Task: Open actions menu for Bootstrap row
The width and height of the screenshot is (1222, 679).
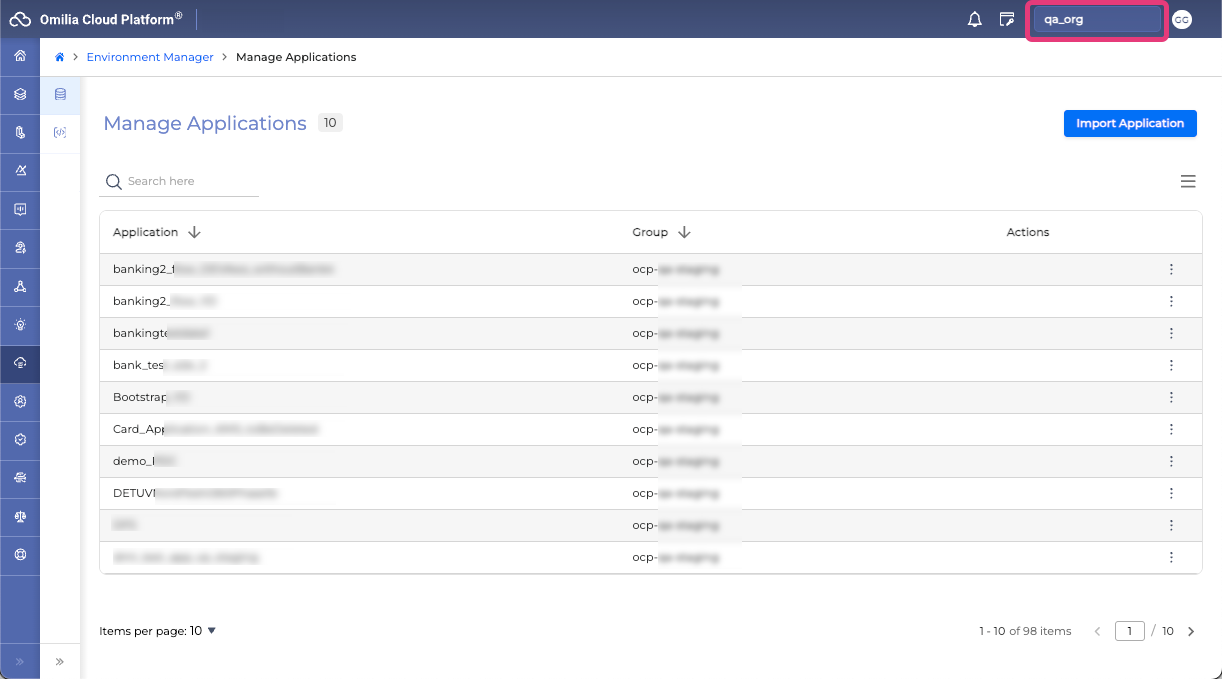Action: [x=1171, y=397]
